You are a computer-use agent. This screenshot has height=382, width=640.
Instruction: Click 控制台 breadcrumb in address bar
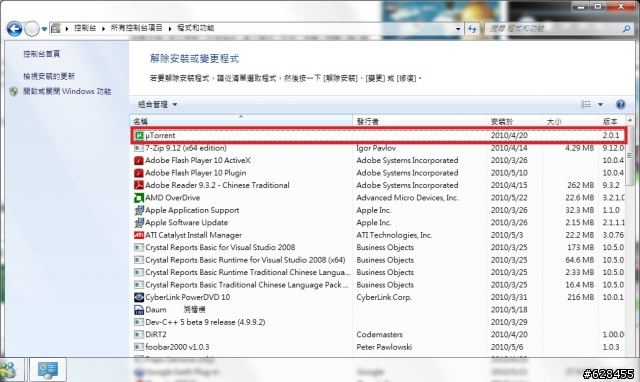click(85, 28)
